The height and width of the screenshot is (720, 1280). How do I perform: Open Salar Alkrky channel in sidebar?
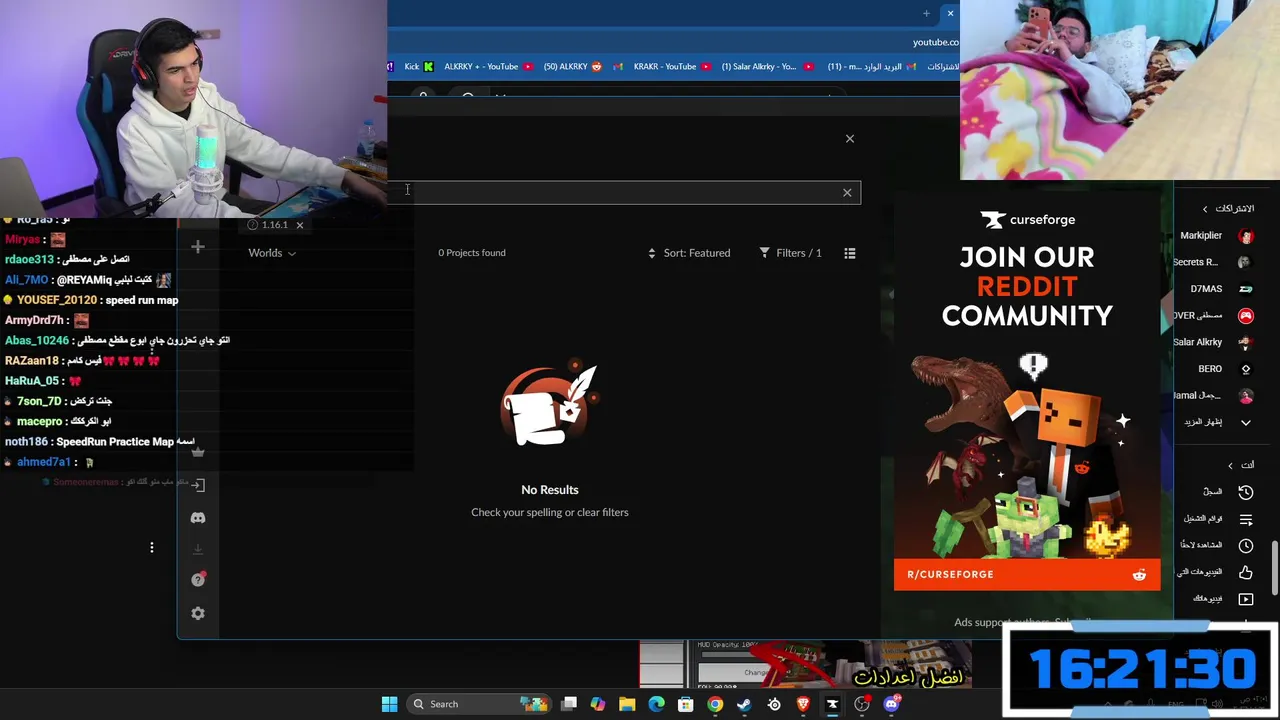[x=1212, y=342]
